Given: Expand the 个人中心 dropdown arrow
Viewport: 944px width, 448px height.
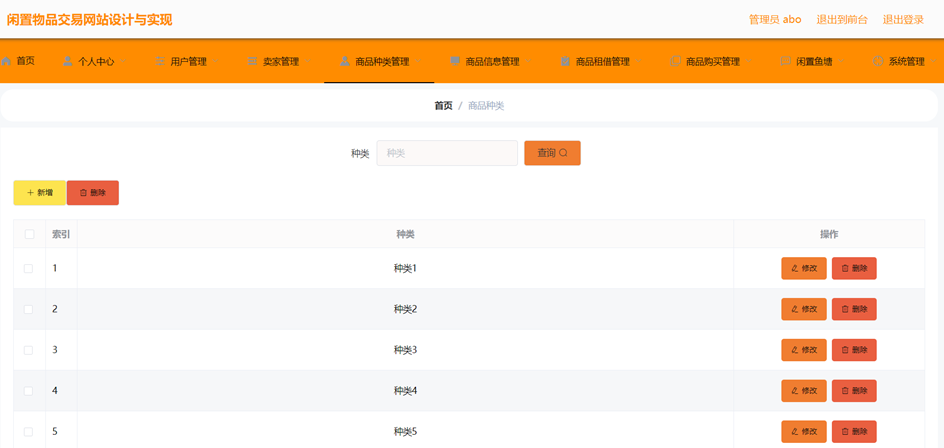Looking at the screenshot, I should pyautogui.click(x=123, y=61).
